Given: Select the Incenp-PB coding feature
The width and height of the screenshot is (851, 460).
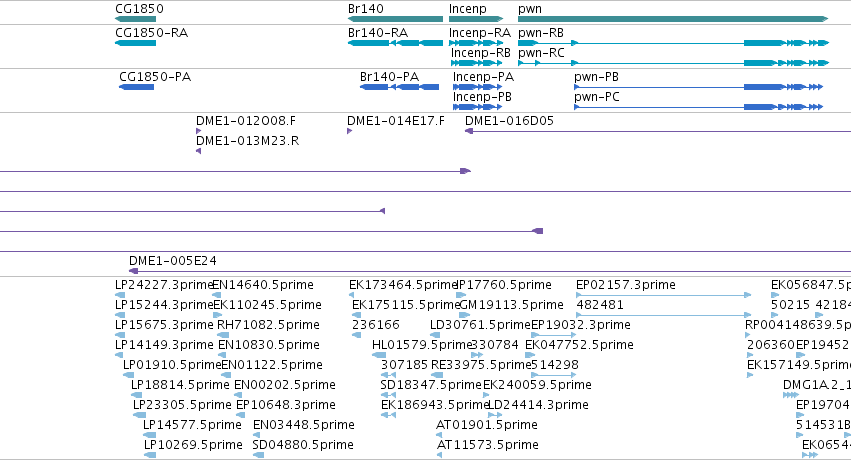Looking at the screenshot, I should click(x=477, y=107).
